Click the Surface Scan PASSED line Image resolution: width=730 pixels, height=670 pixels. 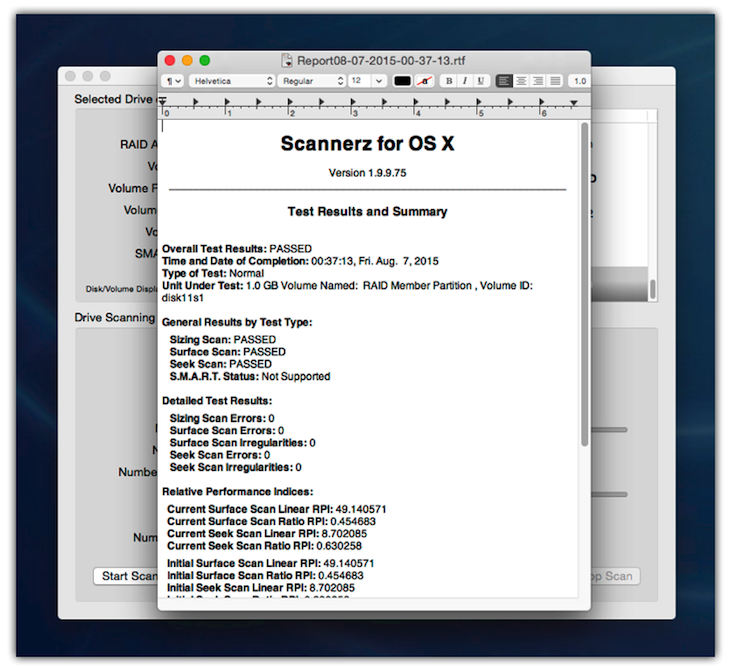228,352
